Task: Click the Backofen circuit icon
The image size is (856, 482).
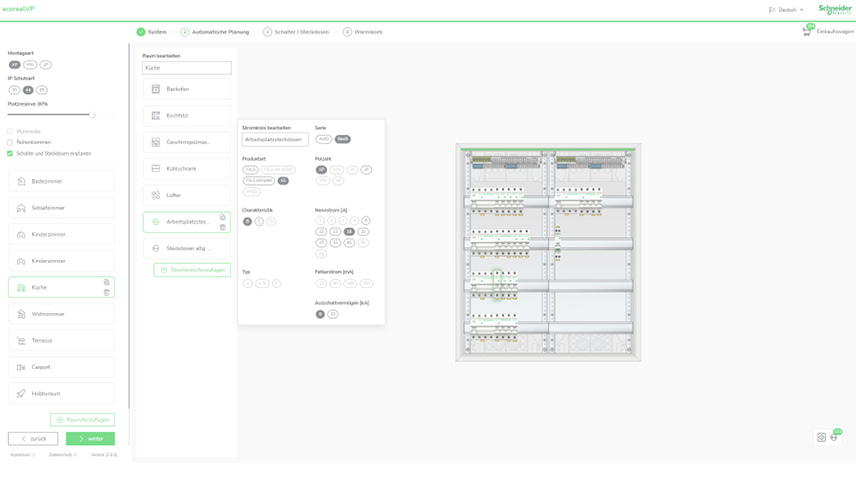Action: pyautogui.click(x=156, y=89)
